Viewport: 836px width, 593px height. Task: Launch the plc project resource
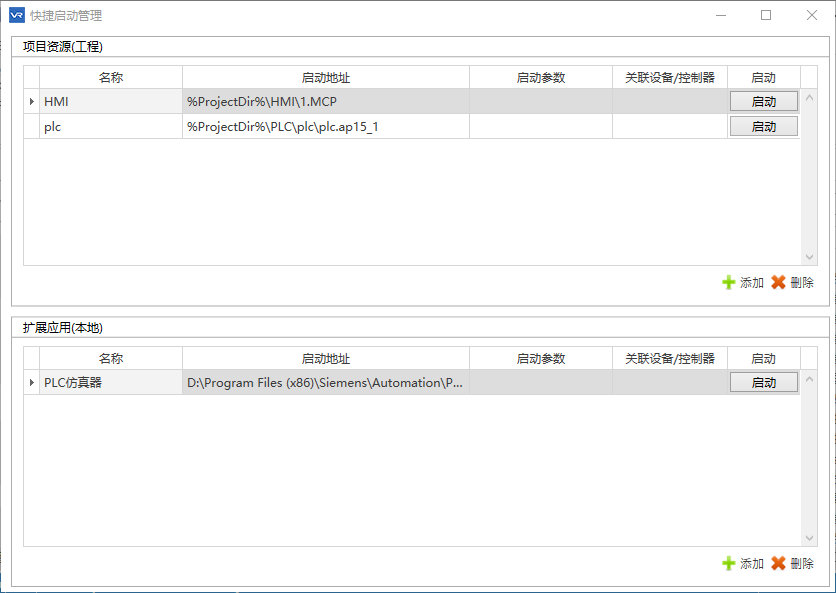pyautogui.click(x=763, y=126)
